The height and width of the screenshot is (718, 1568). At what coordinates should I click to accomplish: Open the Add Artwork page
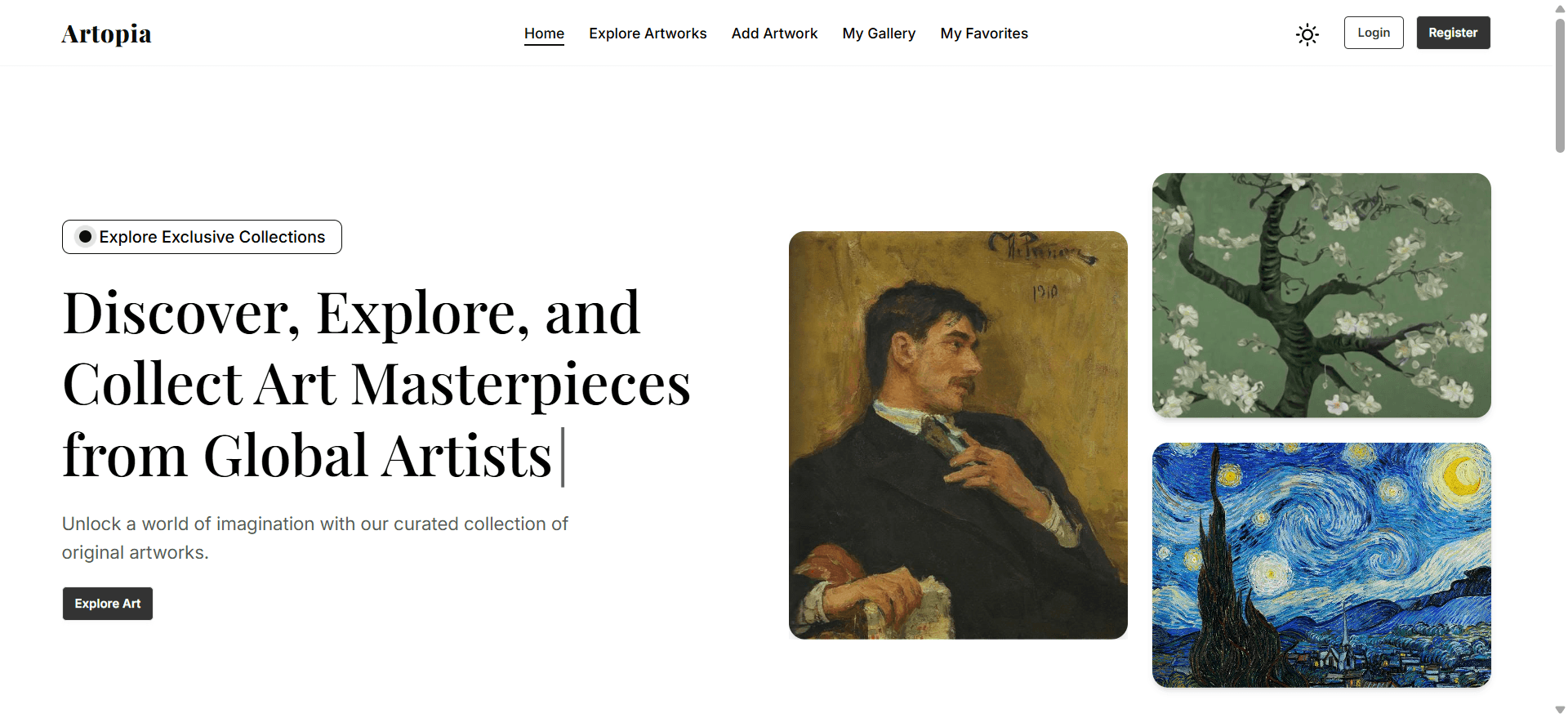(x=774, y=33)
